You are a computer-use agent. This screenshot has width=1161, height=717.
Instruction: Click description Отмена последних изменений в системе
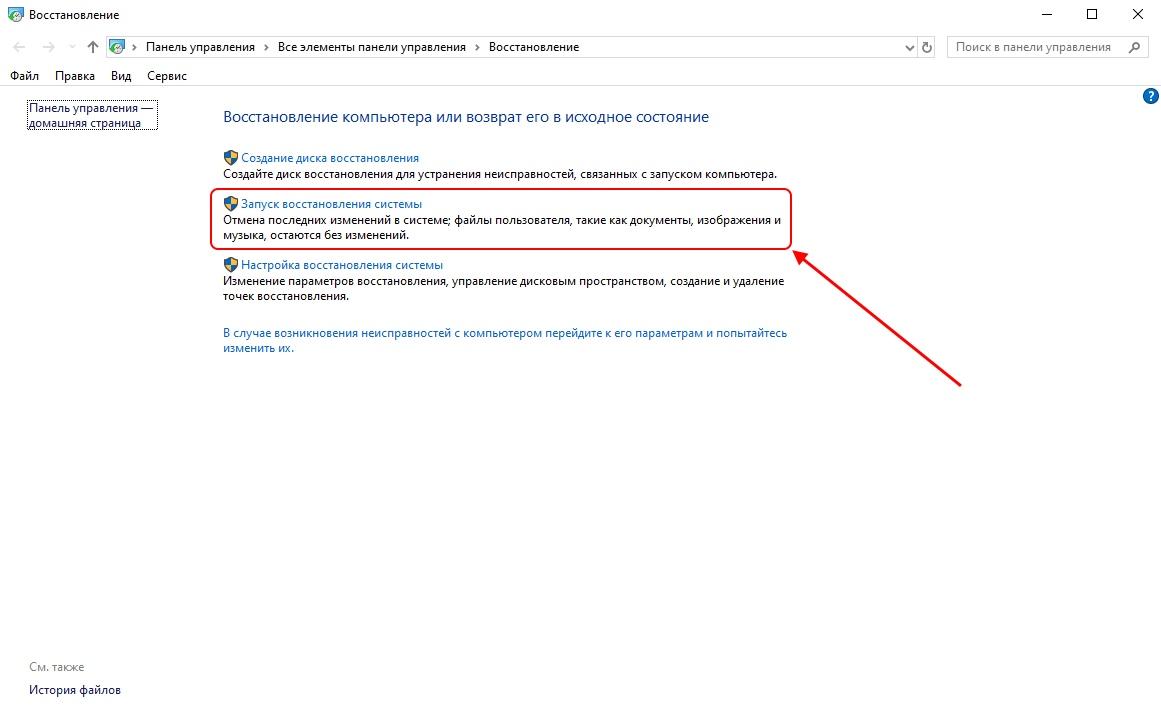tap(502, 227)
